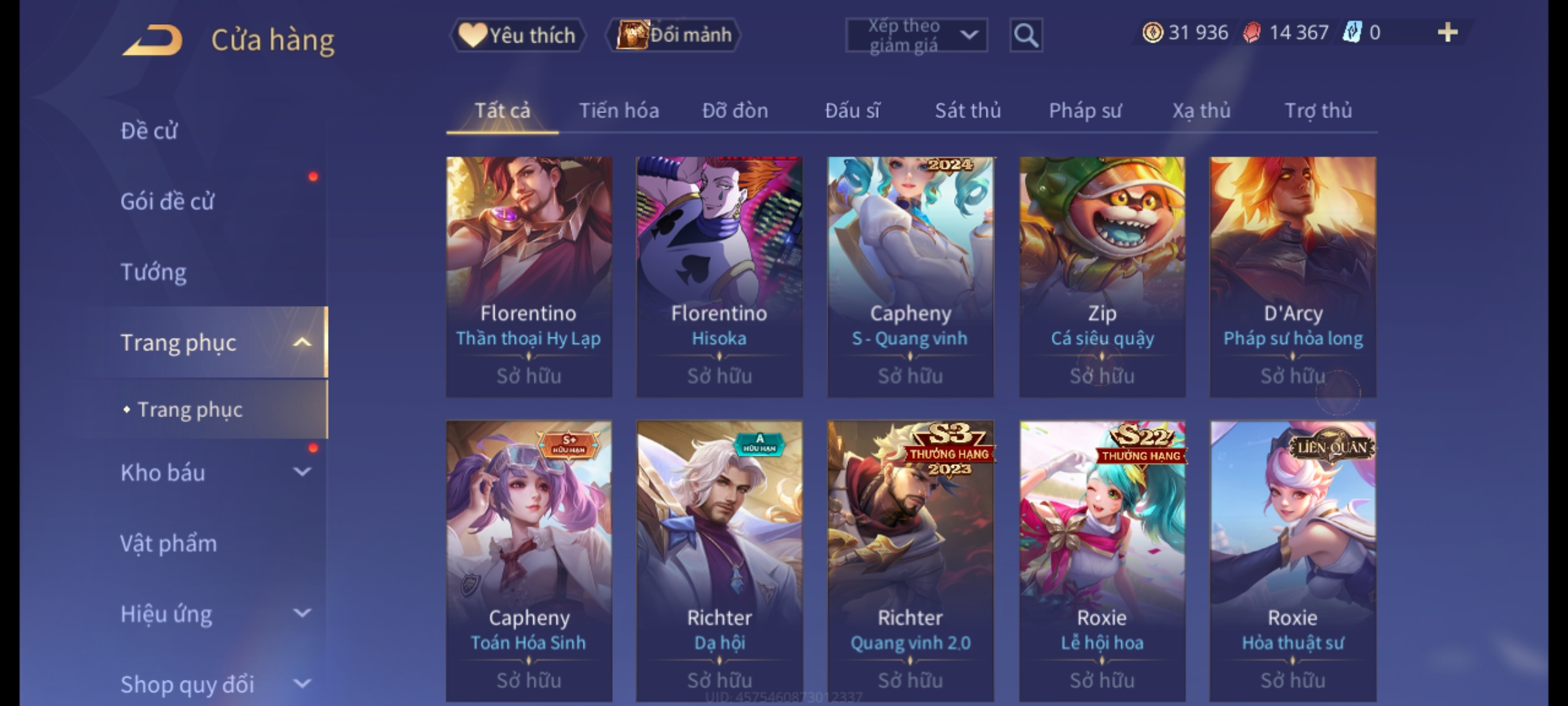Screen dimensions: 1568x706
Task: Tap the red ruby currency icon
Action: 1252,32
